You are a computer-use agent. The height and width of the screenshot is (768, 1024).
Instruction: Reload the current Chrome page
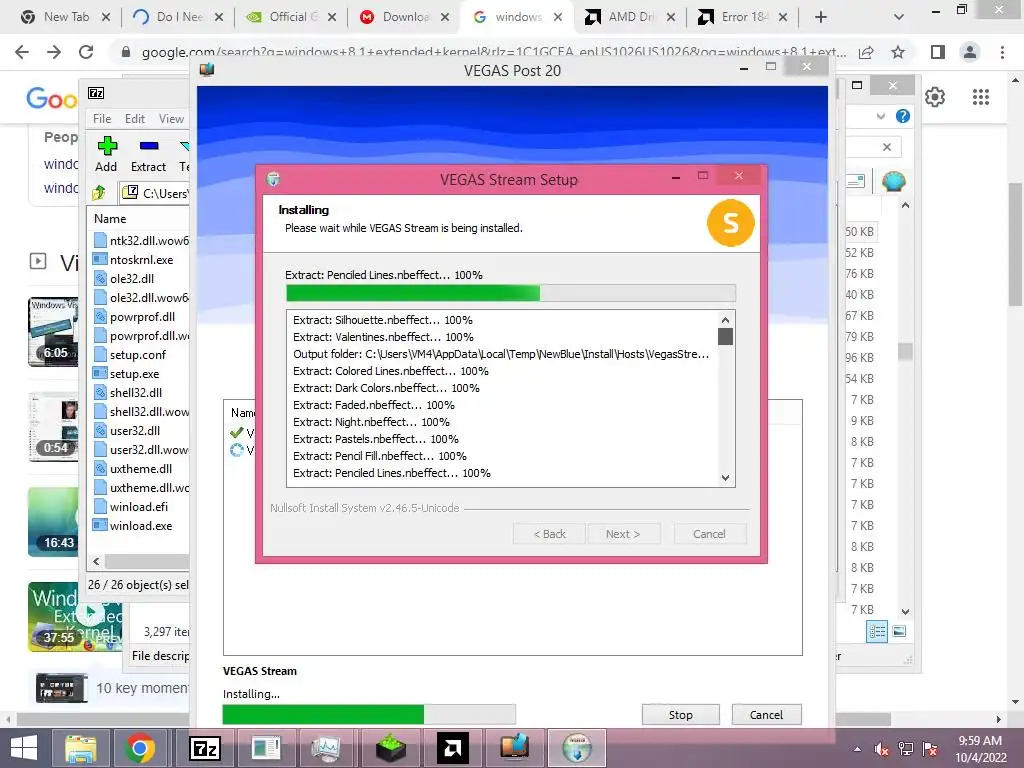tap(86, 52)
